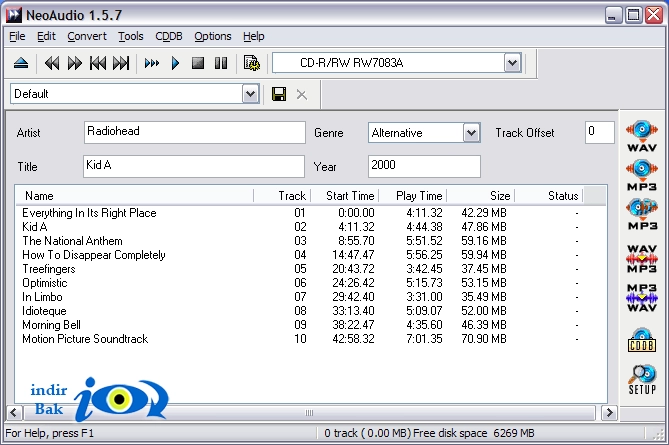The width and height of the screenshot is (669, 445).
Task: Expand the Default profile dropdown
Action: point(250,94)
